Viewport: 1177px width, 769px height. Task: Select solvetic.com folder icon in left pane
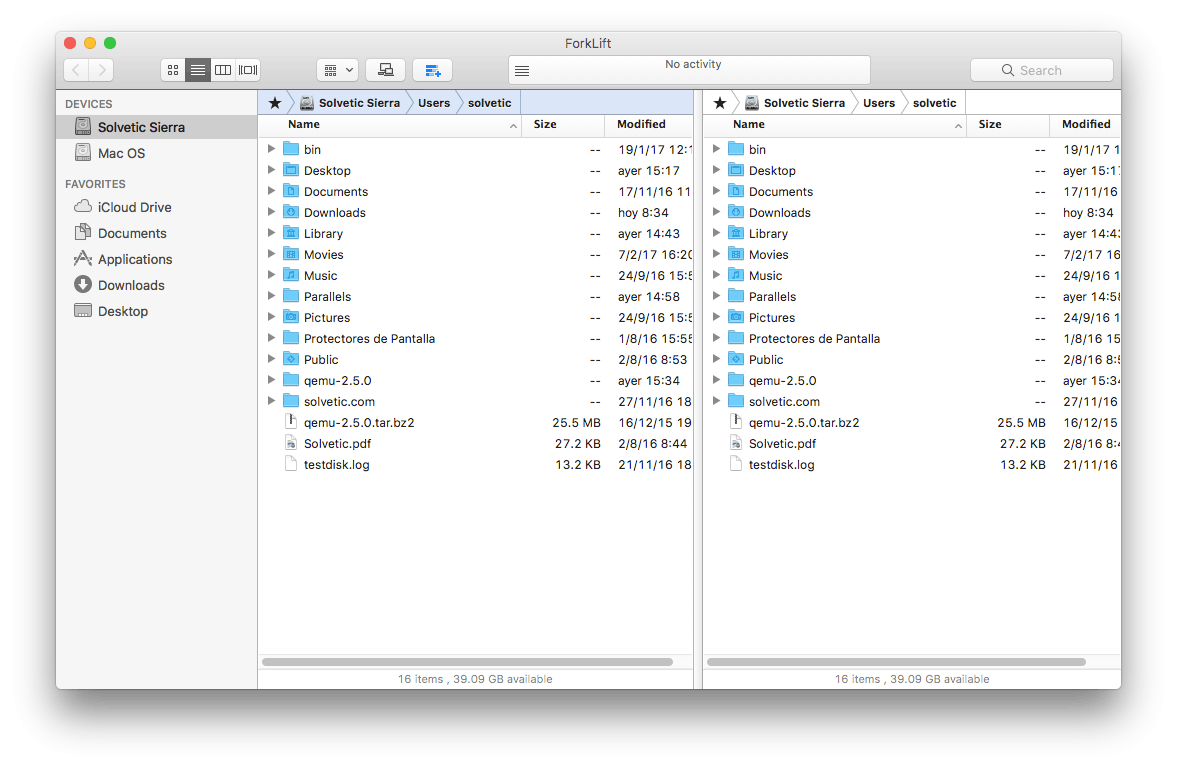tap(290, 401)
